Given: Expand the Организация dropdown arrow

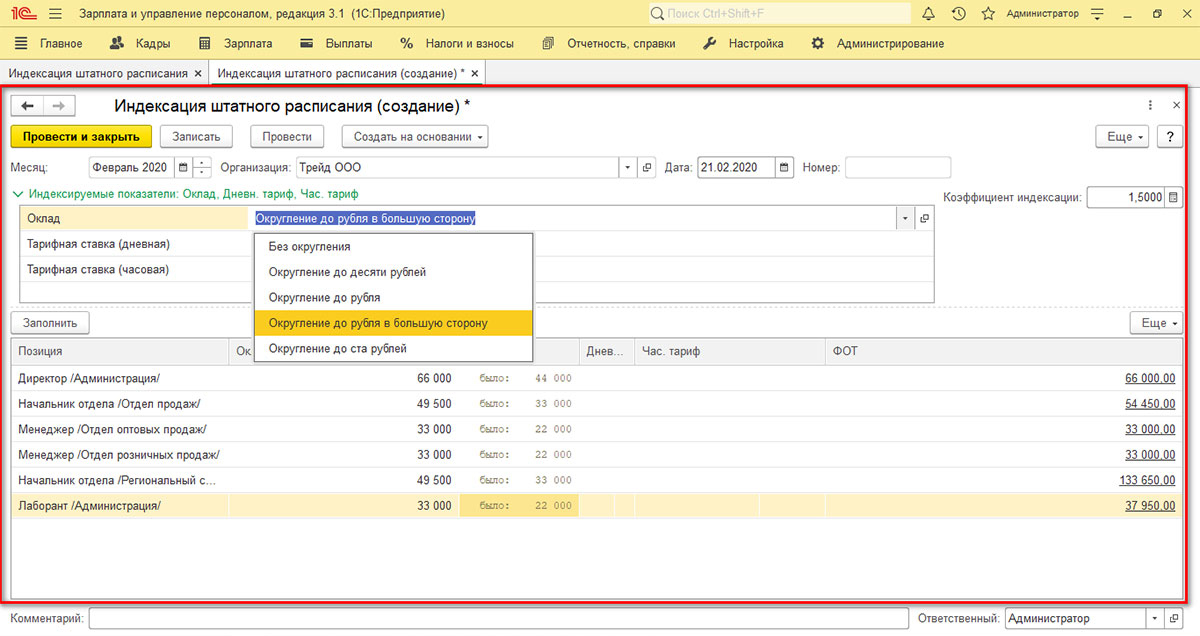Looking at the screenshot, I should [627, 168].
